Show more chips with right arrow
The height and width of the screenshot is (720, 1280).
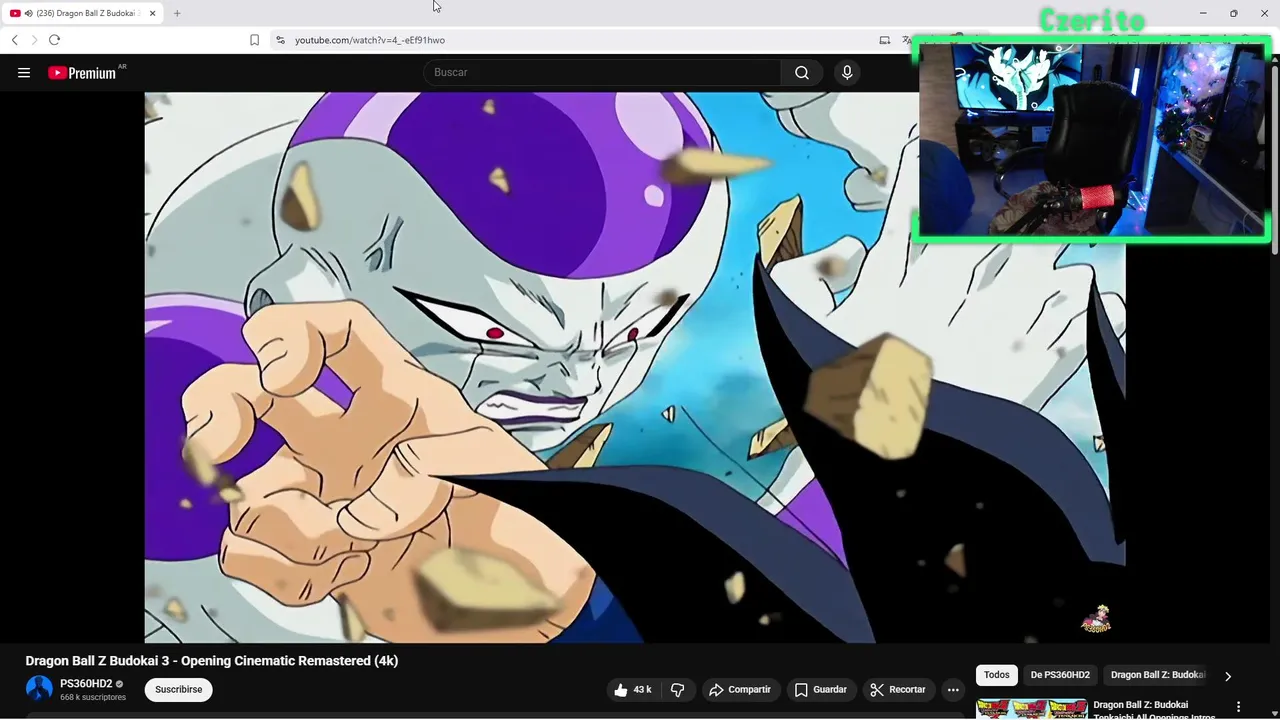[x=1228, y=676]
